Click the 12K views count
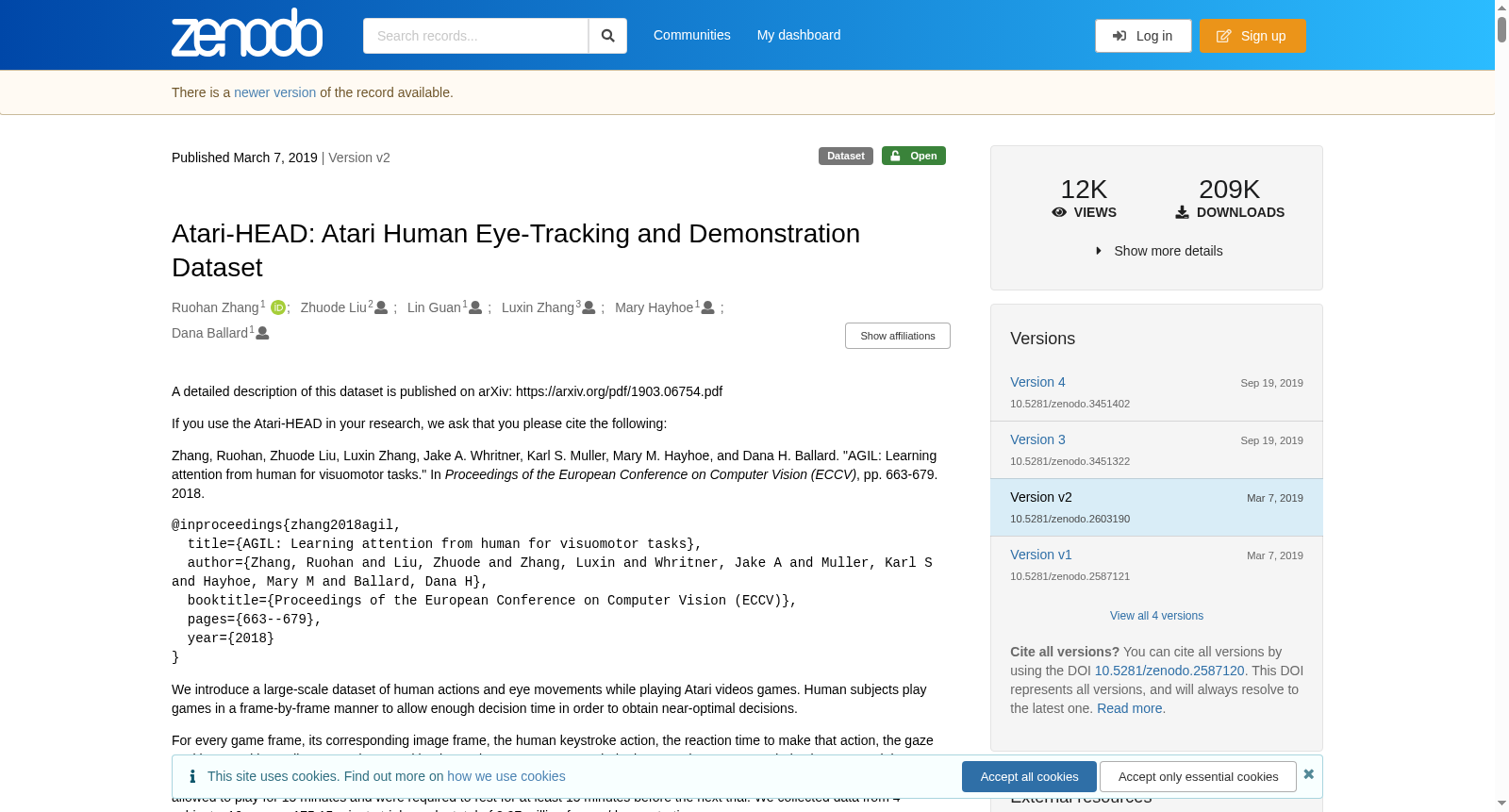The image size is (1509, 812). click(1084, 190)
